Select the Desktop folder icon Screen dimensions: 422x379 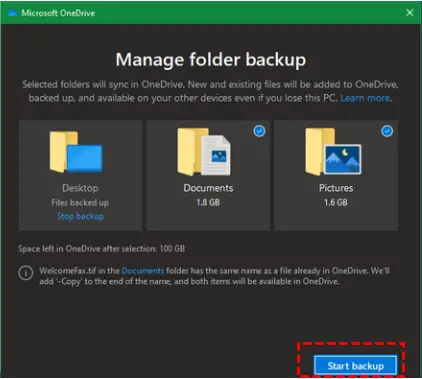coord(76,152)
